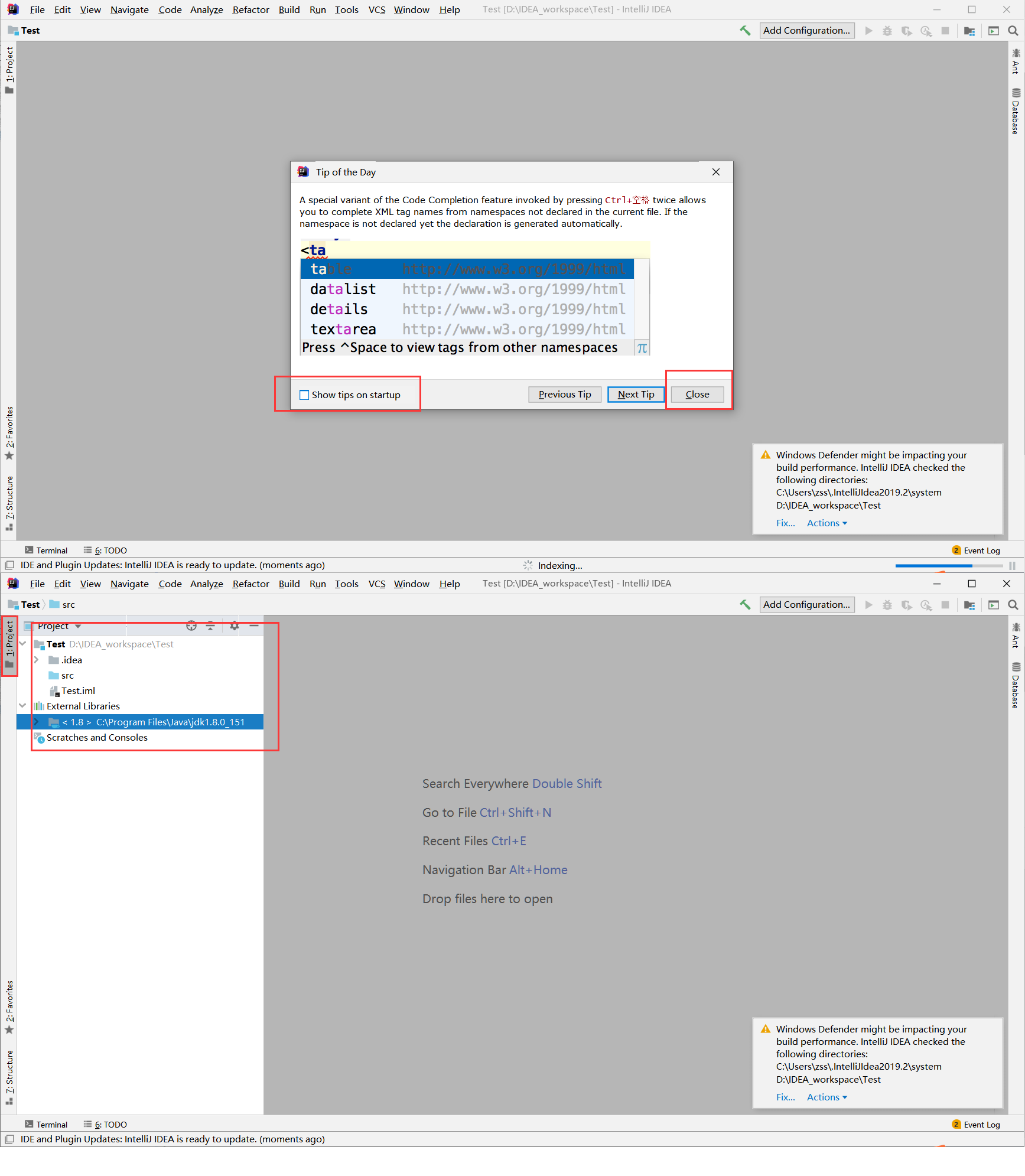Hide Project panel with minus icon
The width and height of the screenshot is (1025, 1176).
point(254,626)
